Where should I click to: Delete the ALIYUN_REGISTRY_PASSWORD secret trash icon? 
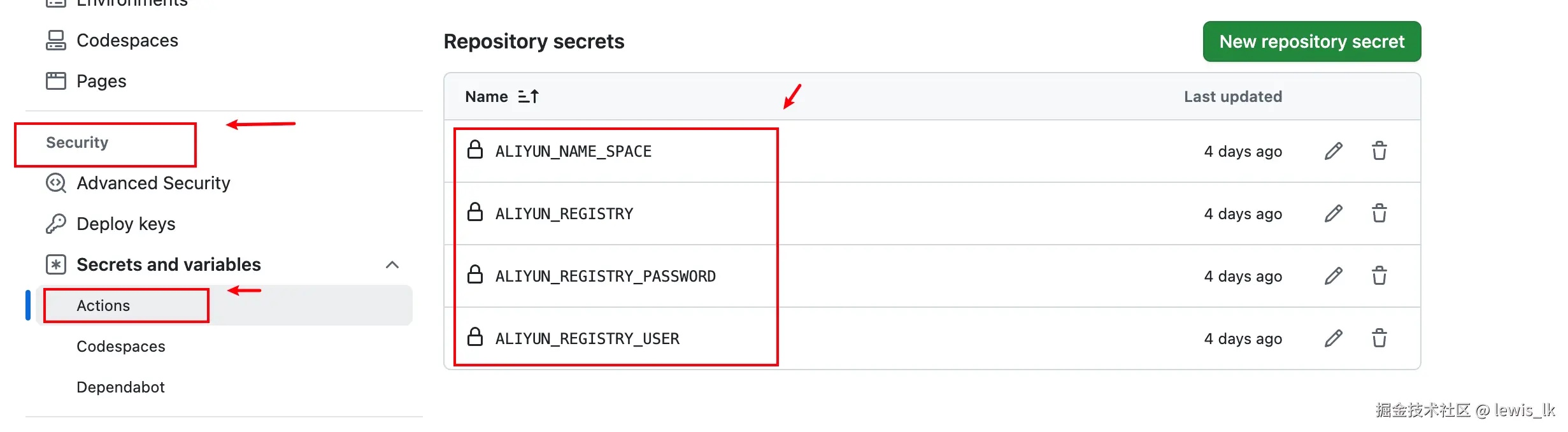[1379, 276]
